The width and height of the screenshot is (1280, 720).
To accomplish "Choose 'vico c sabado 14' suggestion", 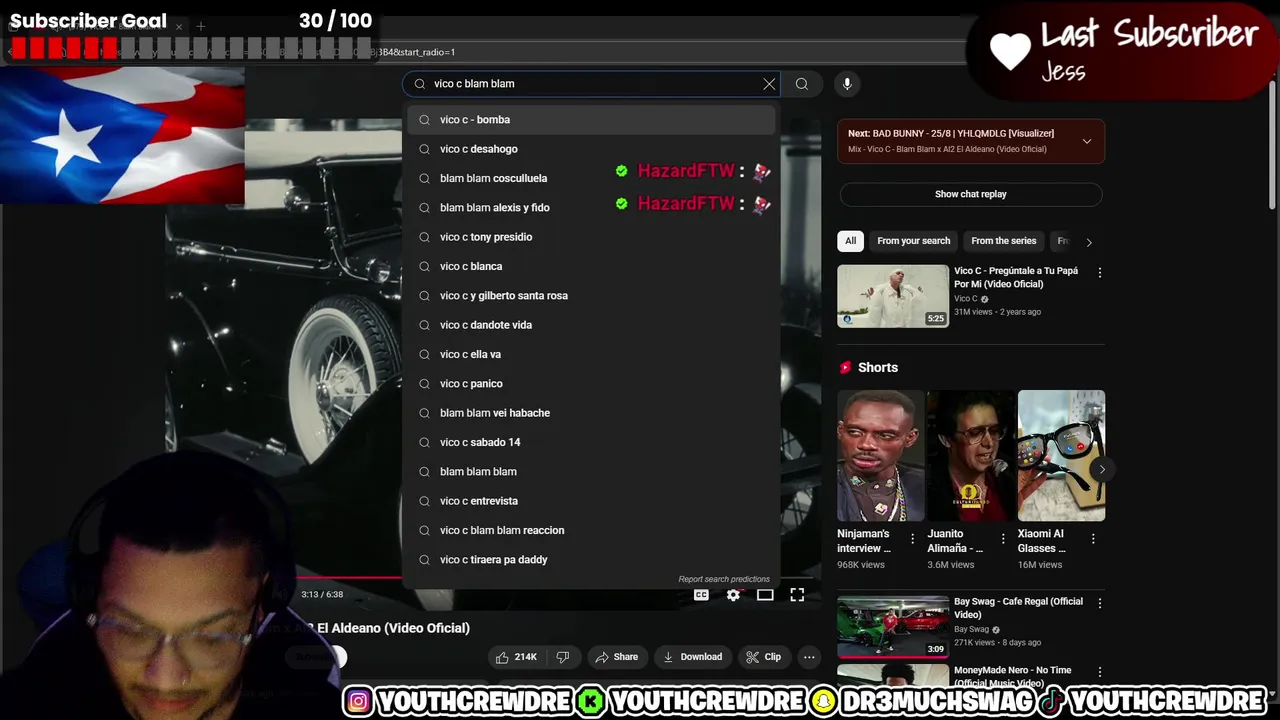I will click(591, 442).
